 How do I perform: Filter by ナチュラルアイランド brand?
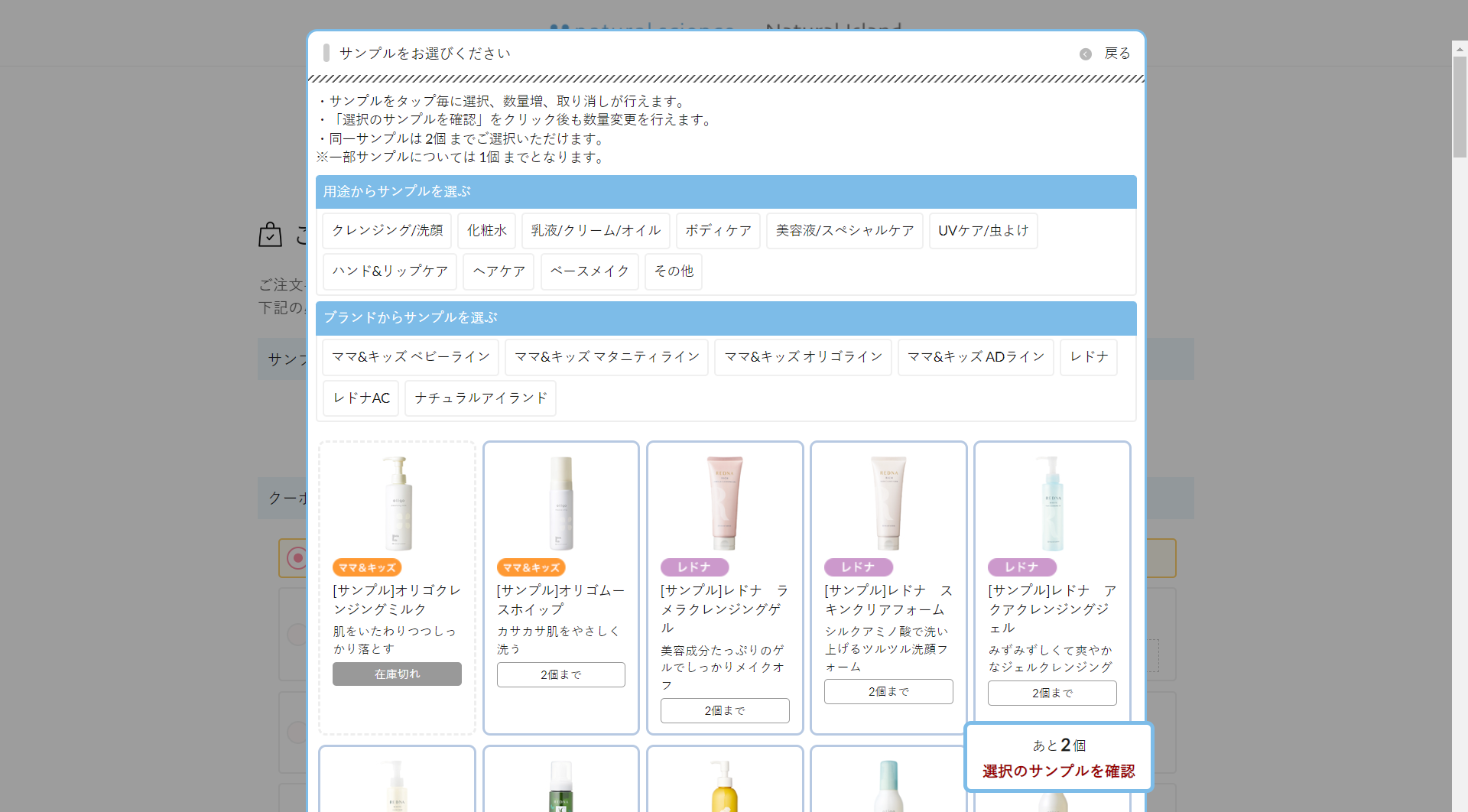[x=480, y=398]
